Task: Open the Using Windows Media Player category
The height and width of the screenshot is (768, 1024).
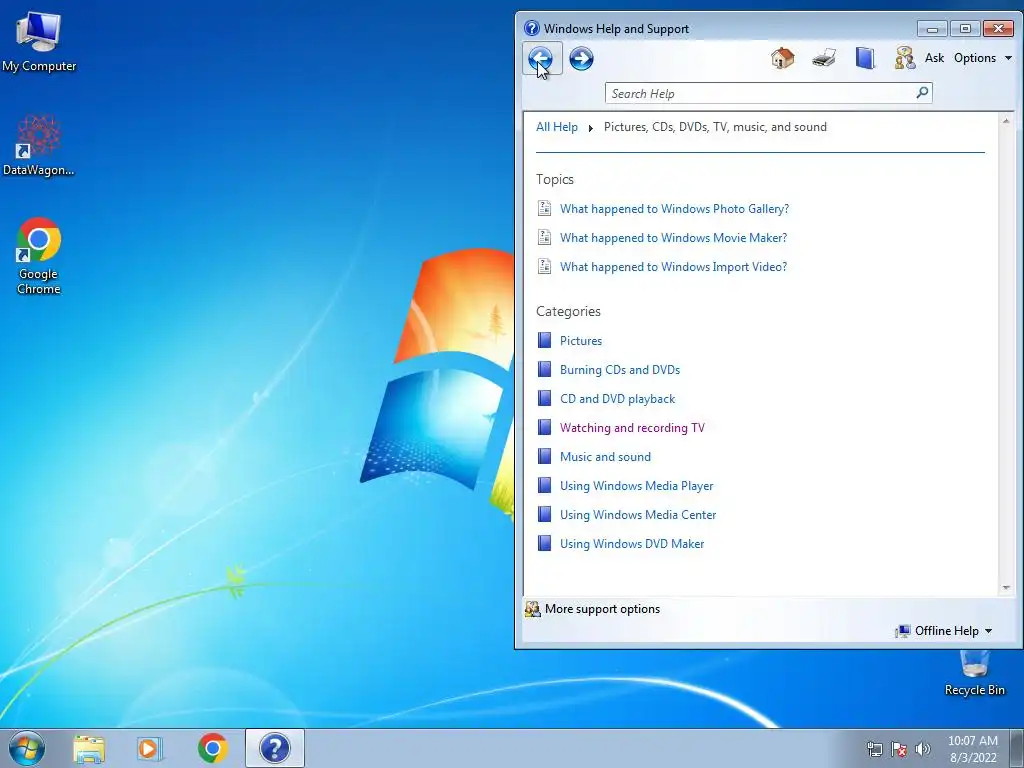Action: [x=636, y=486]
